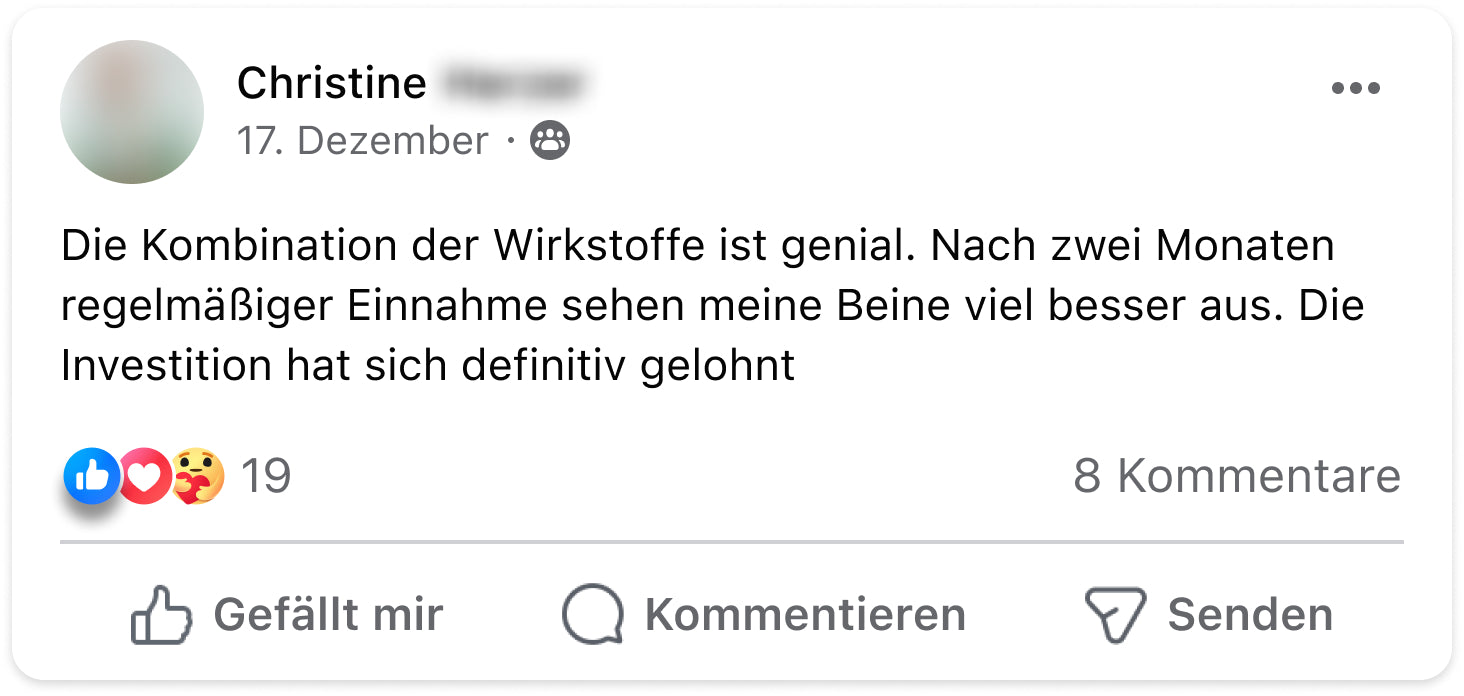Open Christine's profile via her name
Viewport: 1464px width, 696px height.
[331, 83]
